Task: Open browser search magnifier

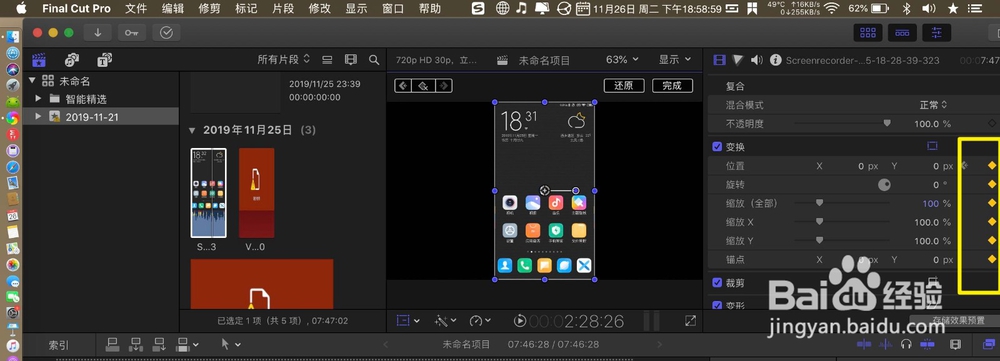Action: pos(374,59)
